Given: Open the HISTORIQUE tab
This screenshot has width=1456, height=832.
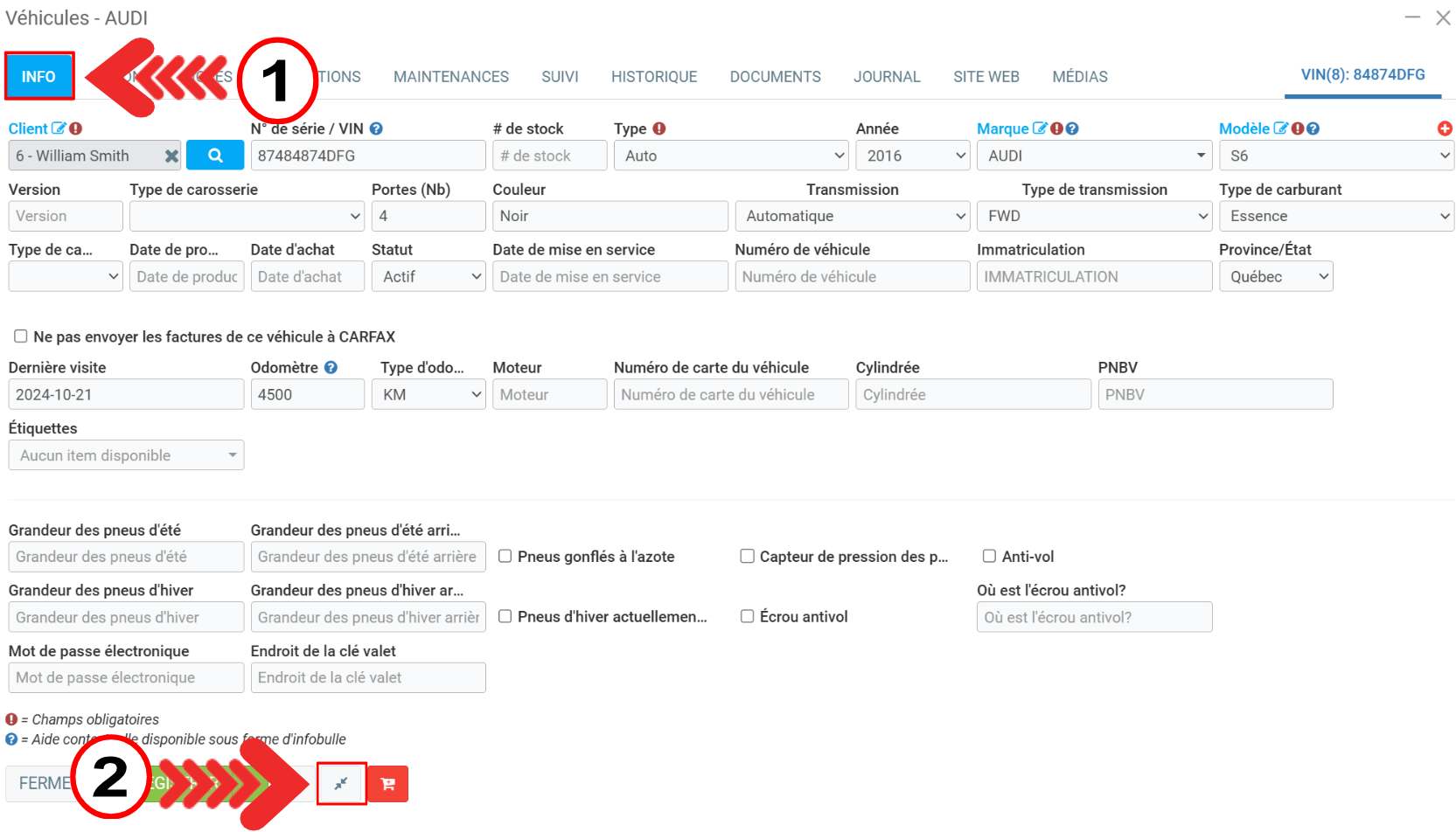Looking at the screenshot, I should (654, 77).
